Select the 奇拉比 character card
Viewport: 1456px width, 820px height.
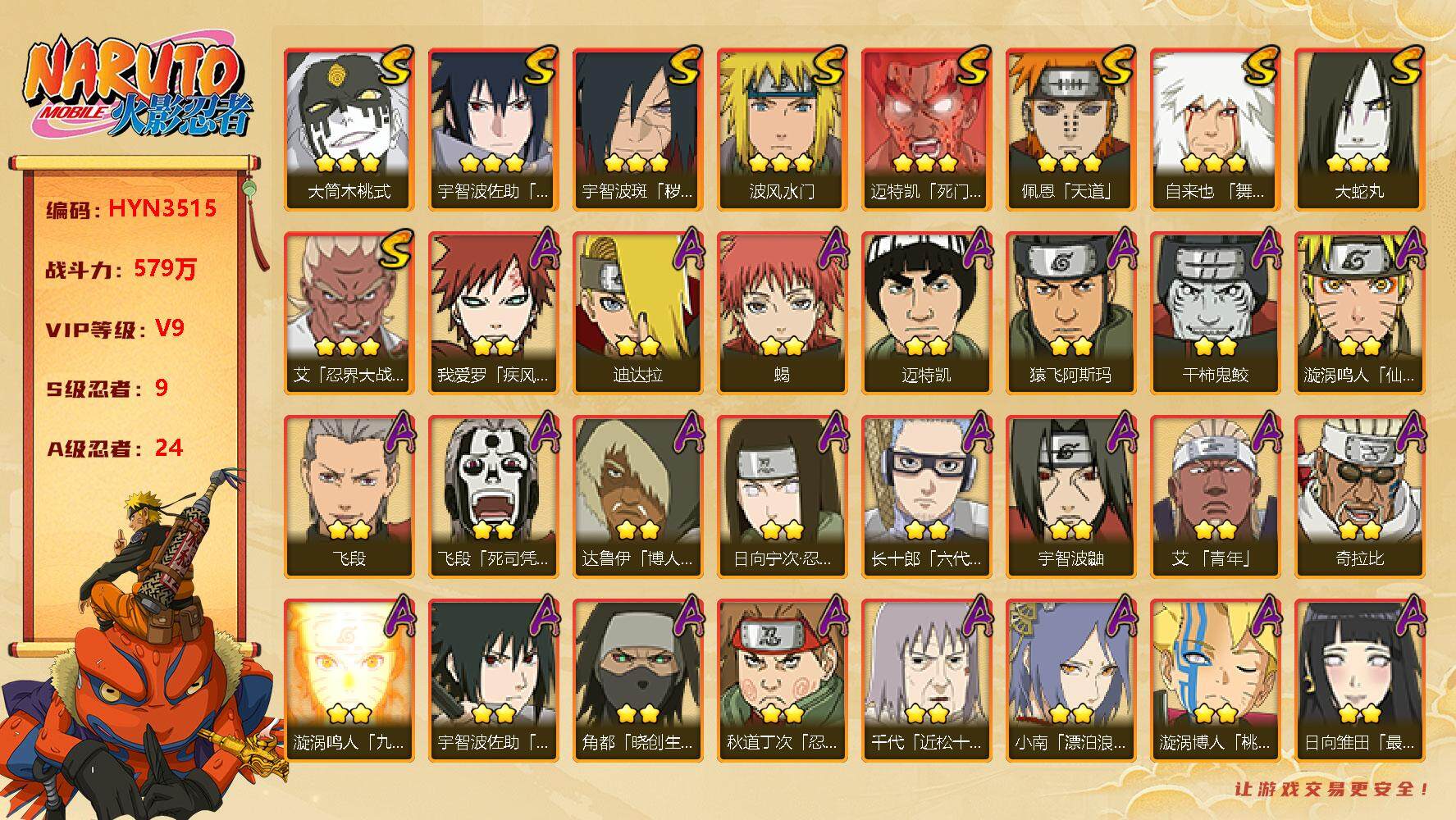[x=1359, y=496]
